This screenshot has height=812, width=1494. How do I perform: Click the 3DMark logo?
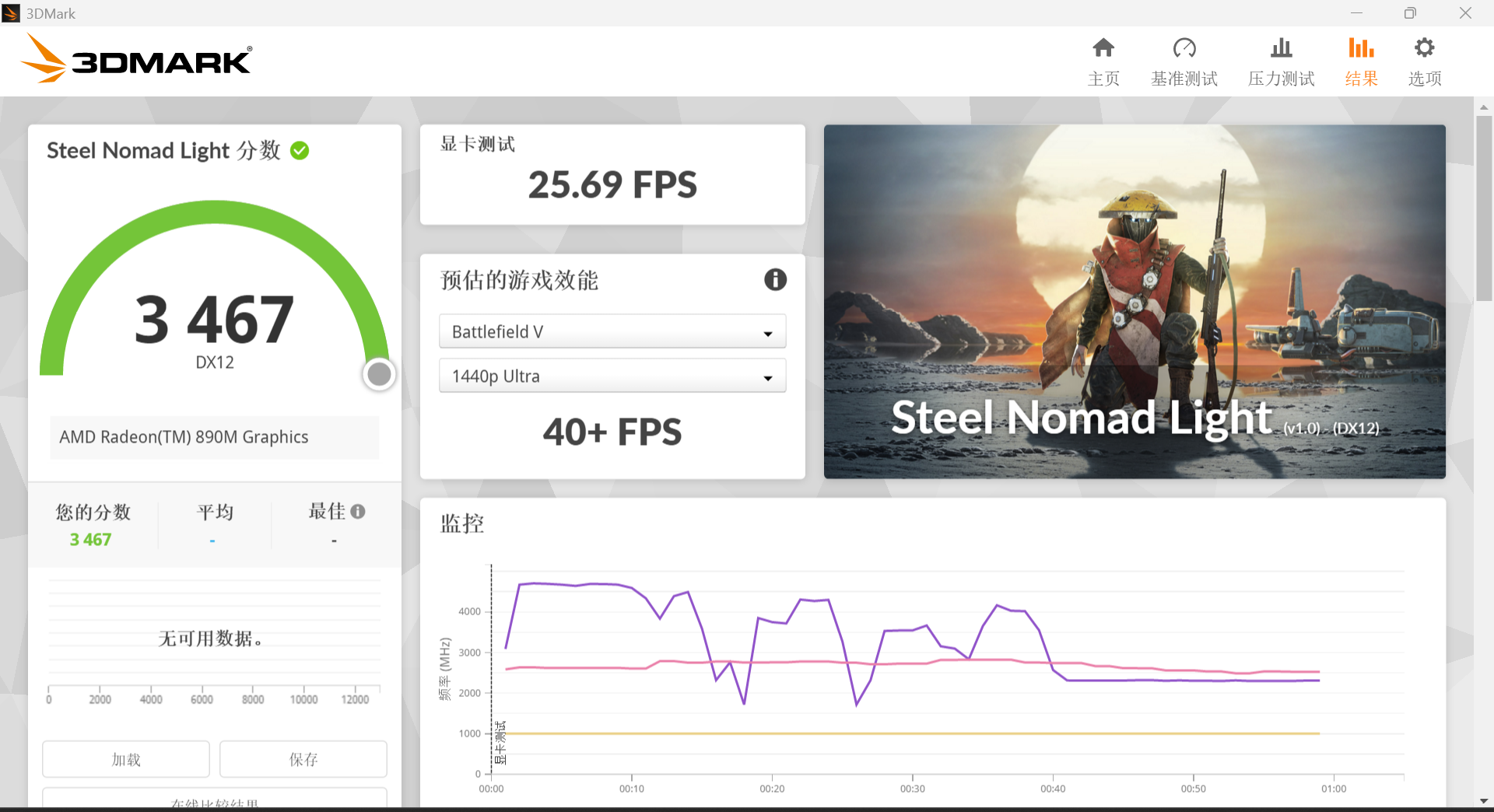coord(136,58)
